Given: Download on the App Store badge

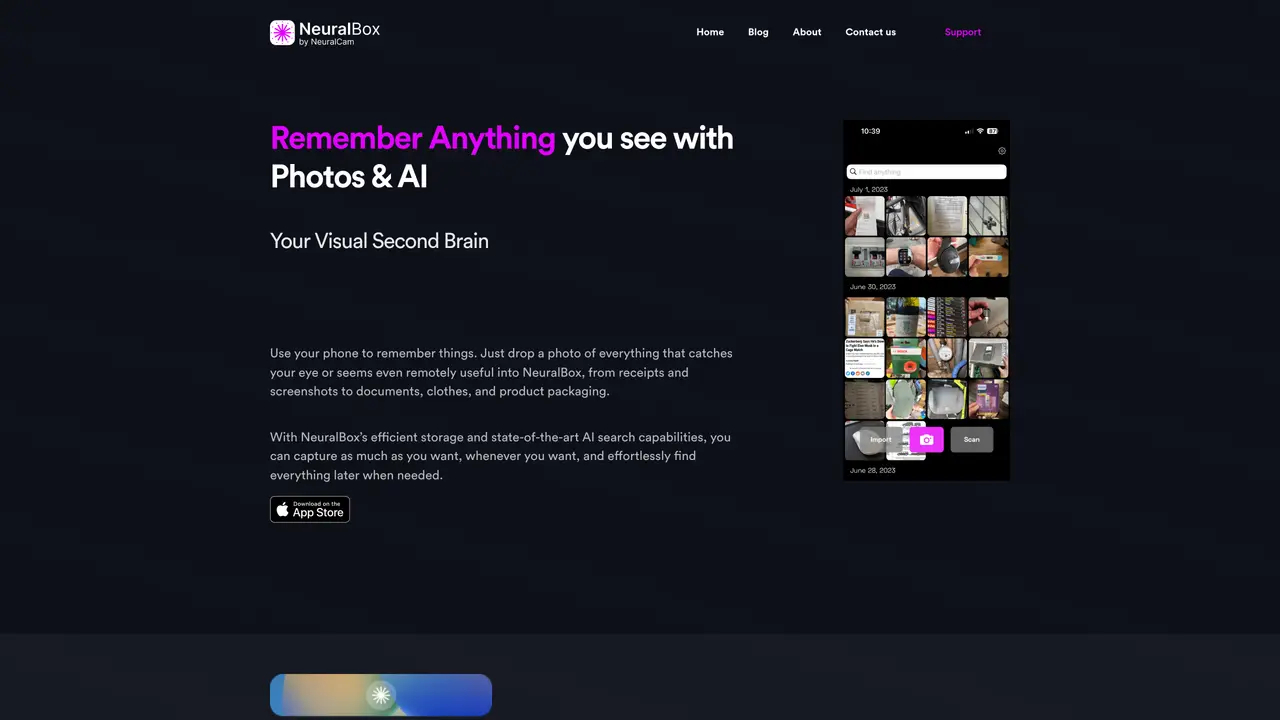Looking at the screenshot, I should coord(310,509).
